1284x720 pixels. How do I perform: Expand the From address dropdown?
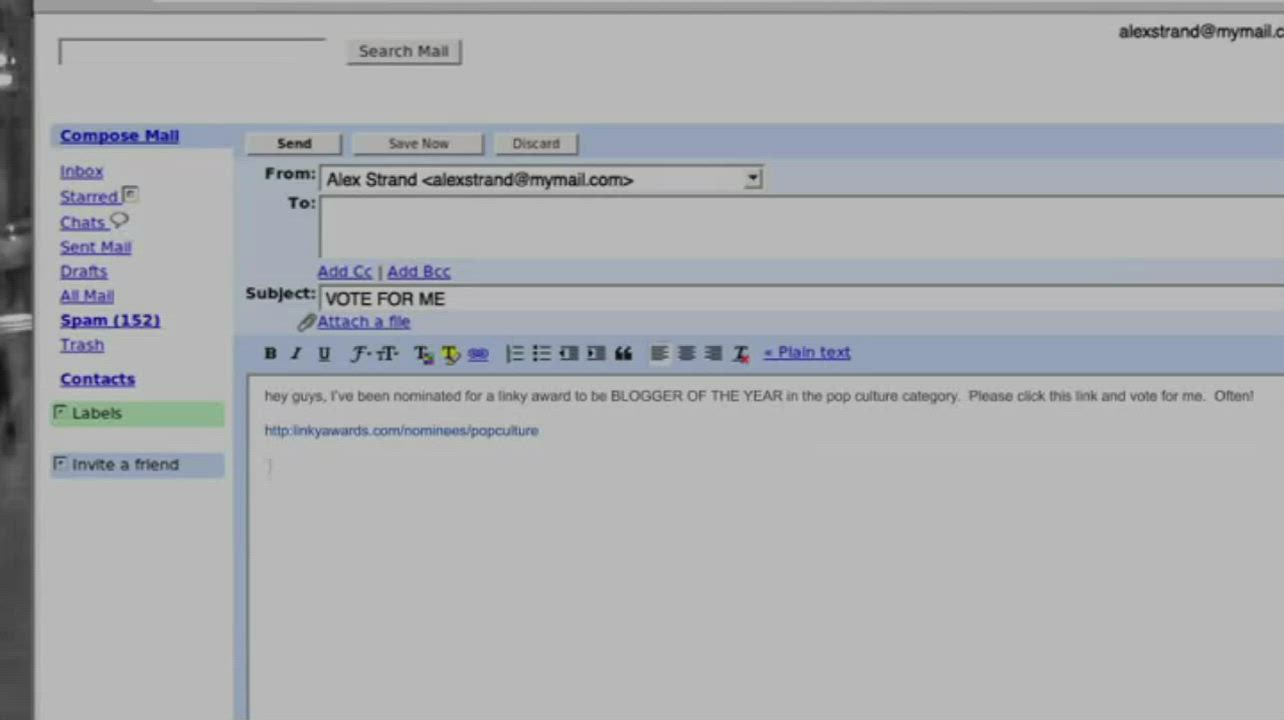[752, 179]
